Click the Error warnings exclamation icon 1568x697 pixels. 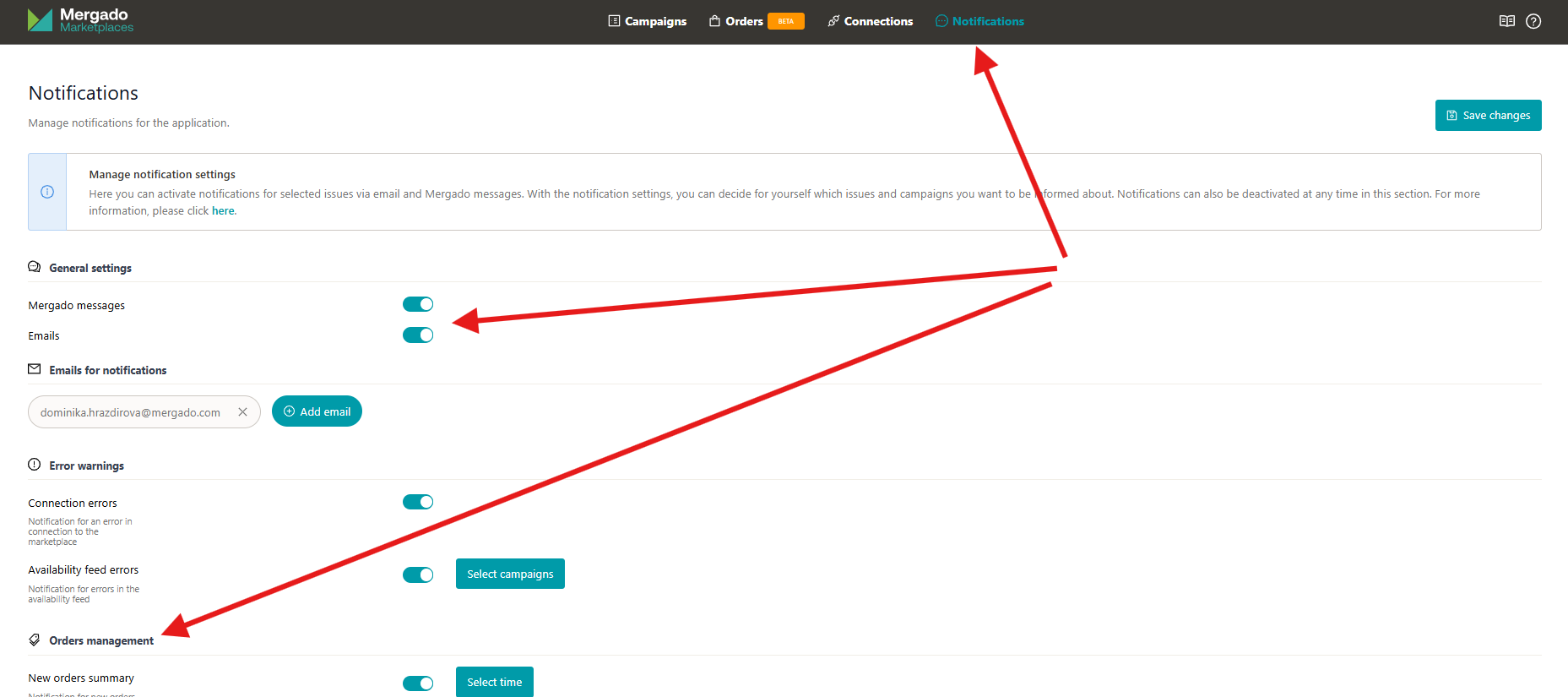[35, 465]
